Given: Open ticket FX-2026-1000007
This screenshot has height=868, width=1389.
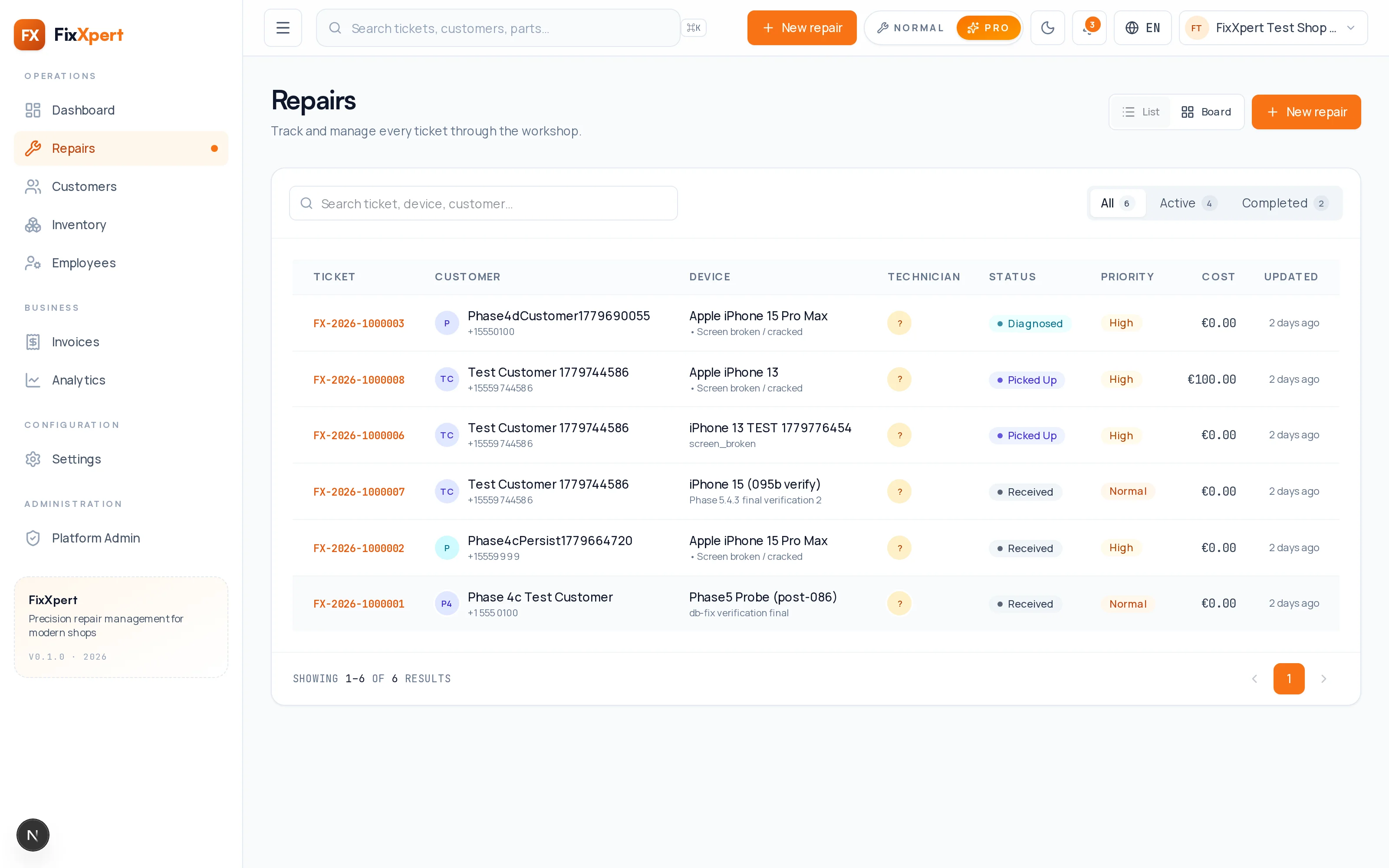Looking at the screenshot, I should click(359, 492).
